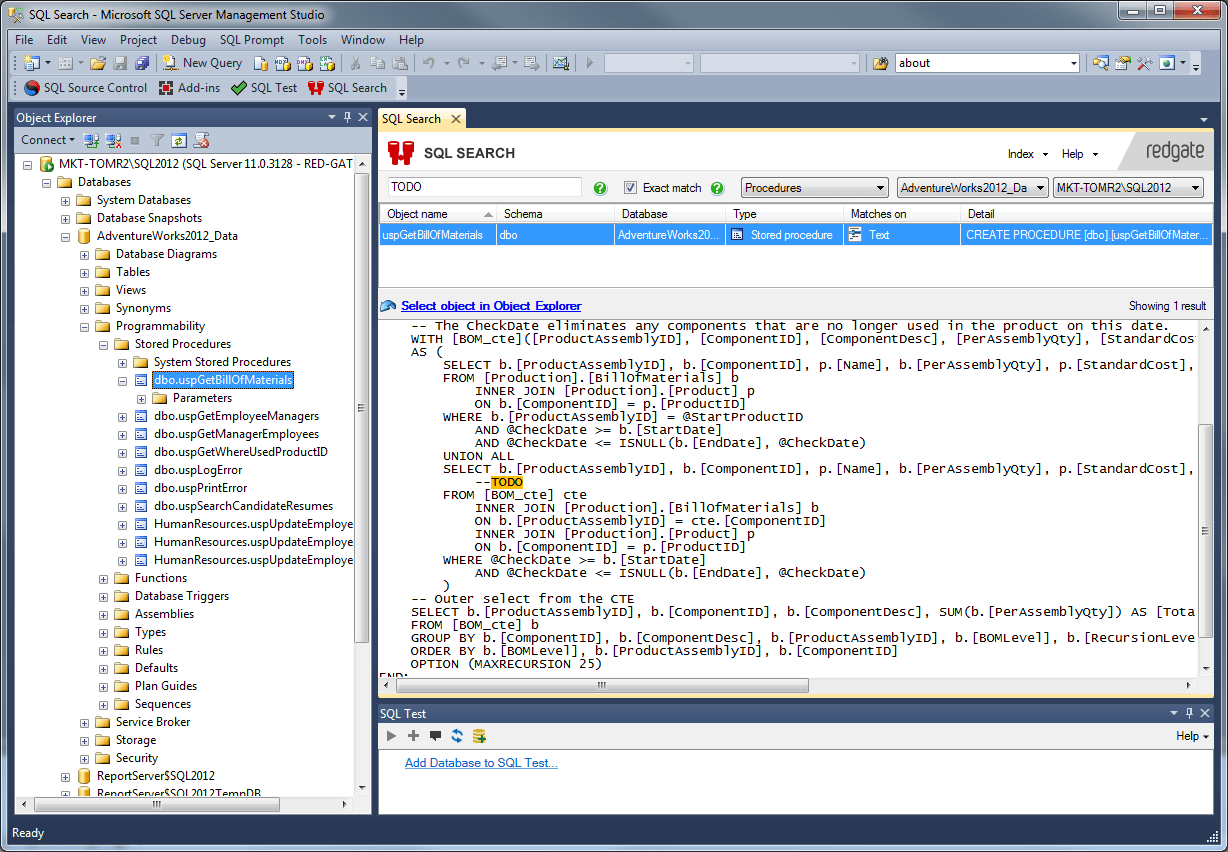This screenshot has height=852, width=1228.
Task: Open the Window menu
Action: [363, 40]
